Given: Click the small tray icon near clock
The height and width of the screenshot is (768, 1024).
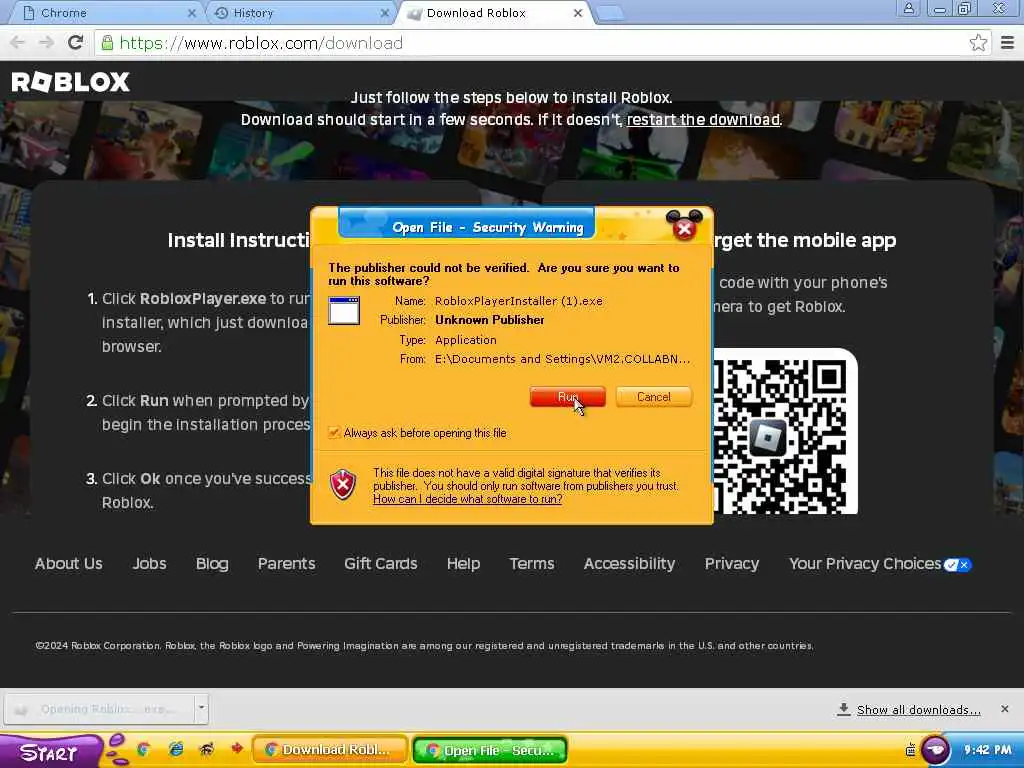Looking at the screenshot, I should pyautogui.click(x=910, y=750).
